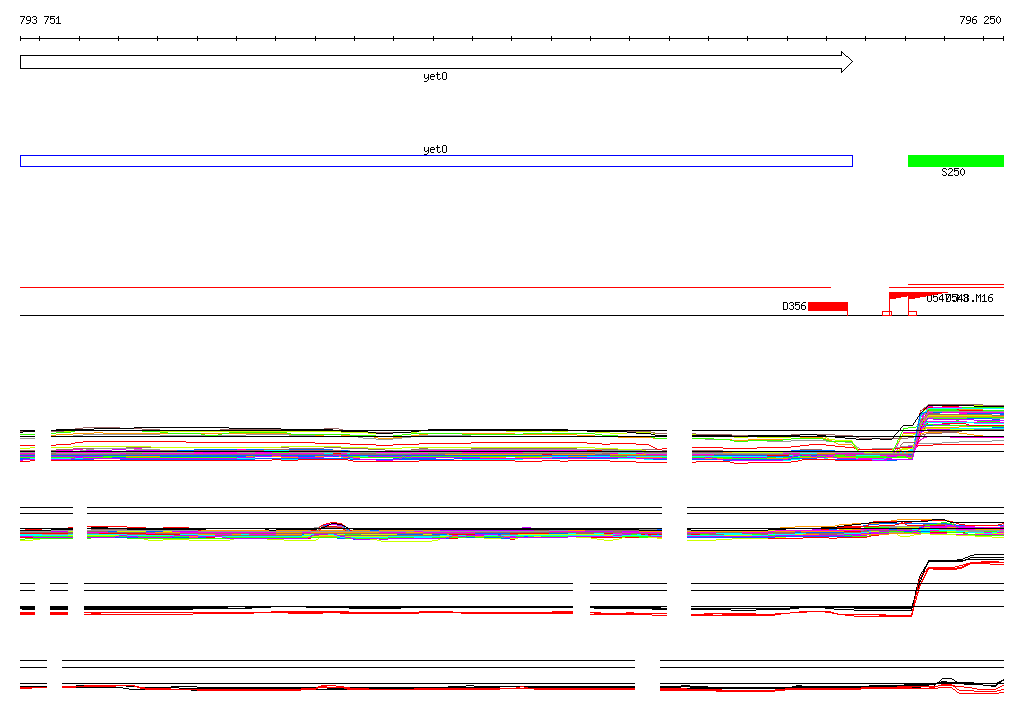The width and height of the screenshot is (1024, 714).
Task: Click the D356 text label
Action: tap(794, 306)
